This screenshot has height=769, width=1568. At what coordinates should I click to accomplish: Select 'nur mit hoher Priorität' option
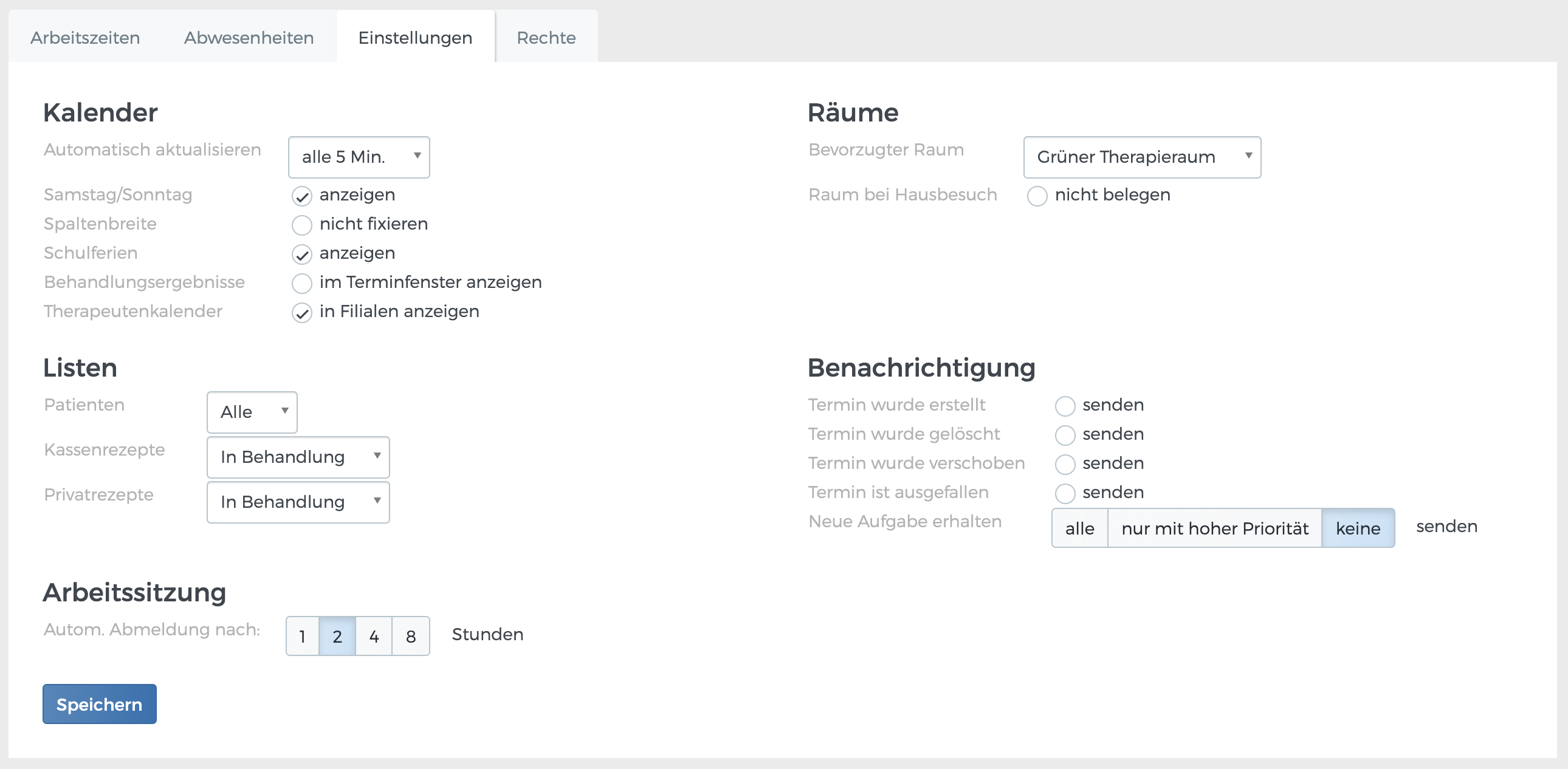tap(1214, 528)
